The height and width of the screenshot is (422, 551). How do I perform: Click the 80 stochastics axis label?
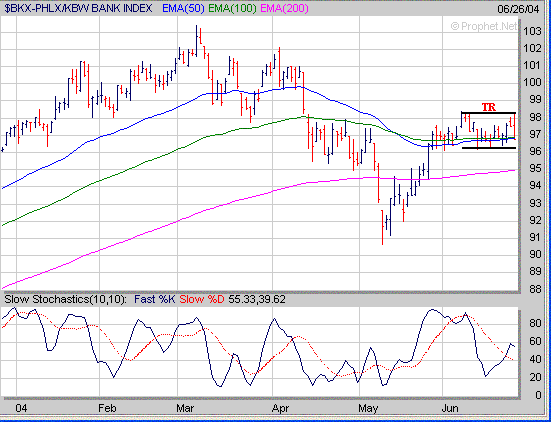click(x=534, y=323)
